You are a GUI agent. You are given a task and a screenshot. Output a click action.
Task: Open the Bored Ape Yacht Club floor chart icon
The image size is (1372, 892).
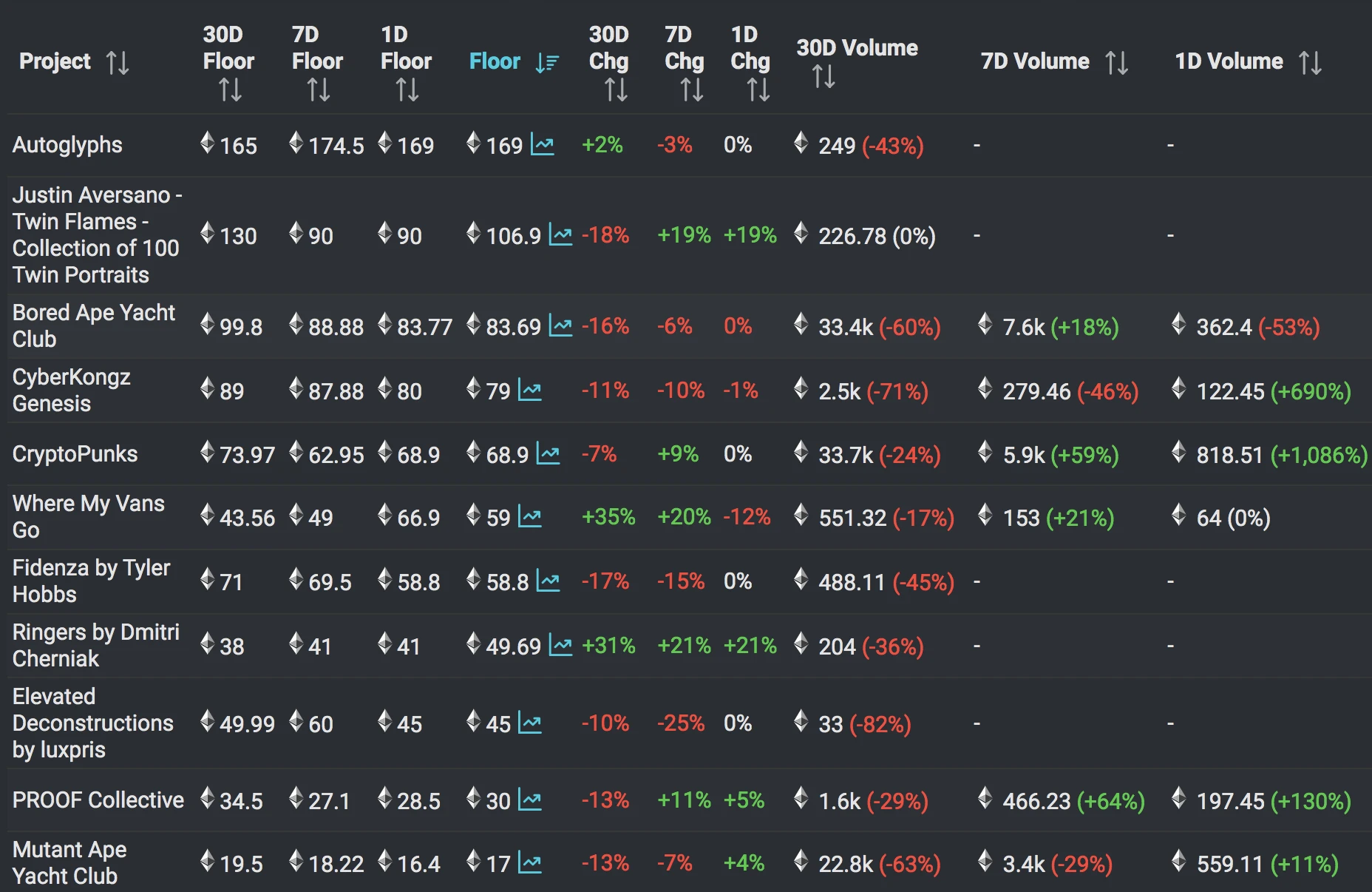point(560,326)
